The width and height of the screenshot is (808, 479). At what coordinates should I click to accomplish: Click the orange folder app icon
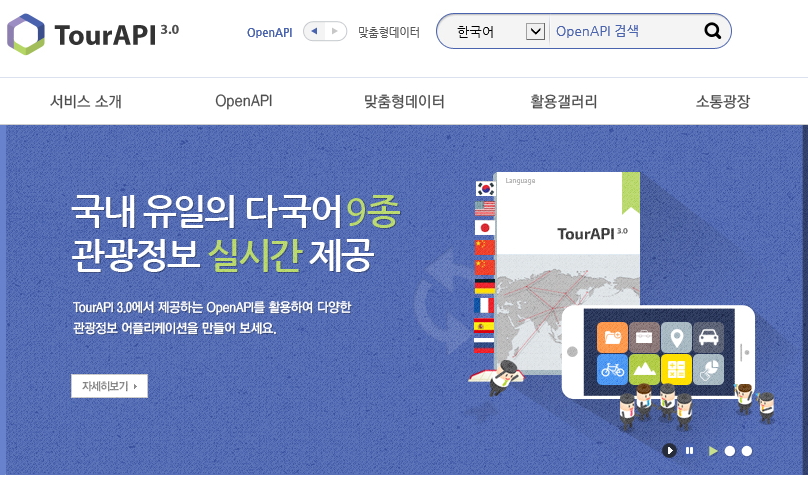[613, 337]
